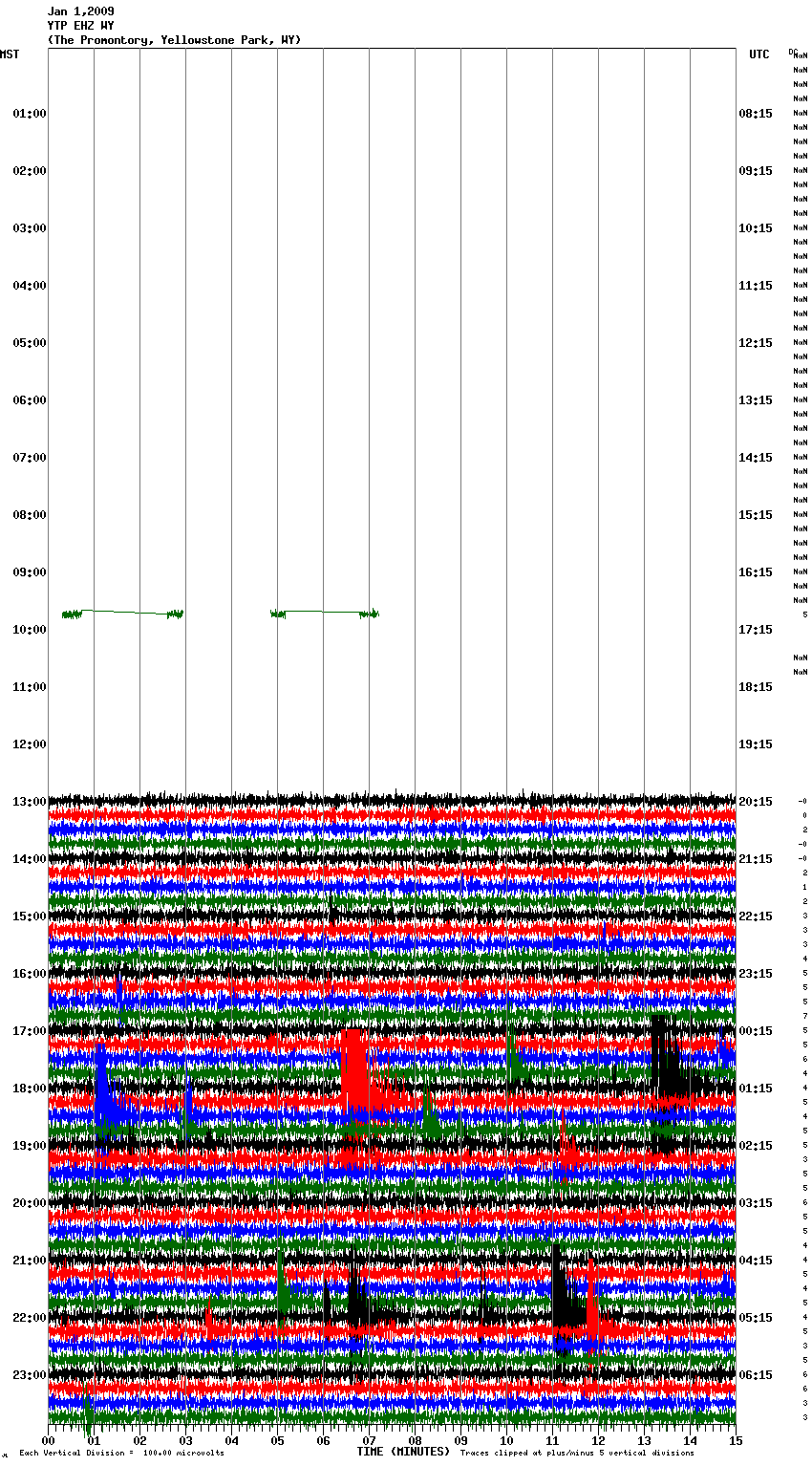The image size is (812, 1466).
Task: Click the second short green trace segment
Action: click(x=325, y=613)
